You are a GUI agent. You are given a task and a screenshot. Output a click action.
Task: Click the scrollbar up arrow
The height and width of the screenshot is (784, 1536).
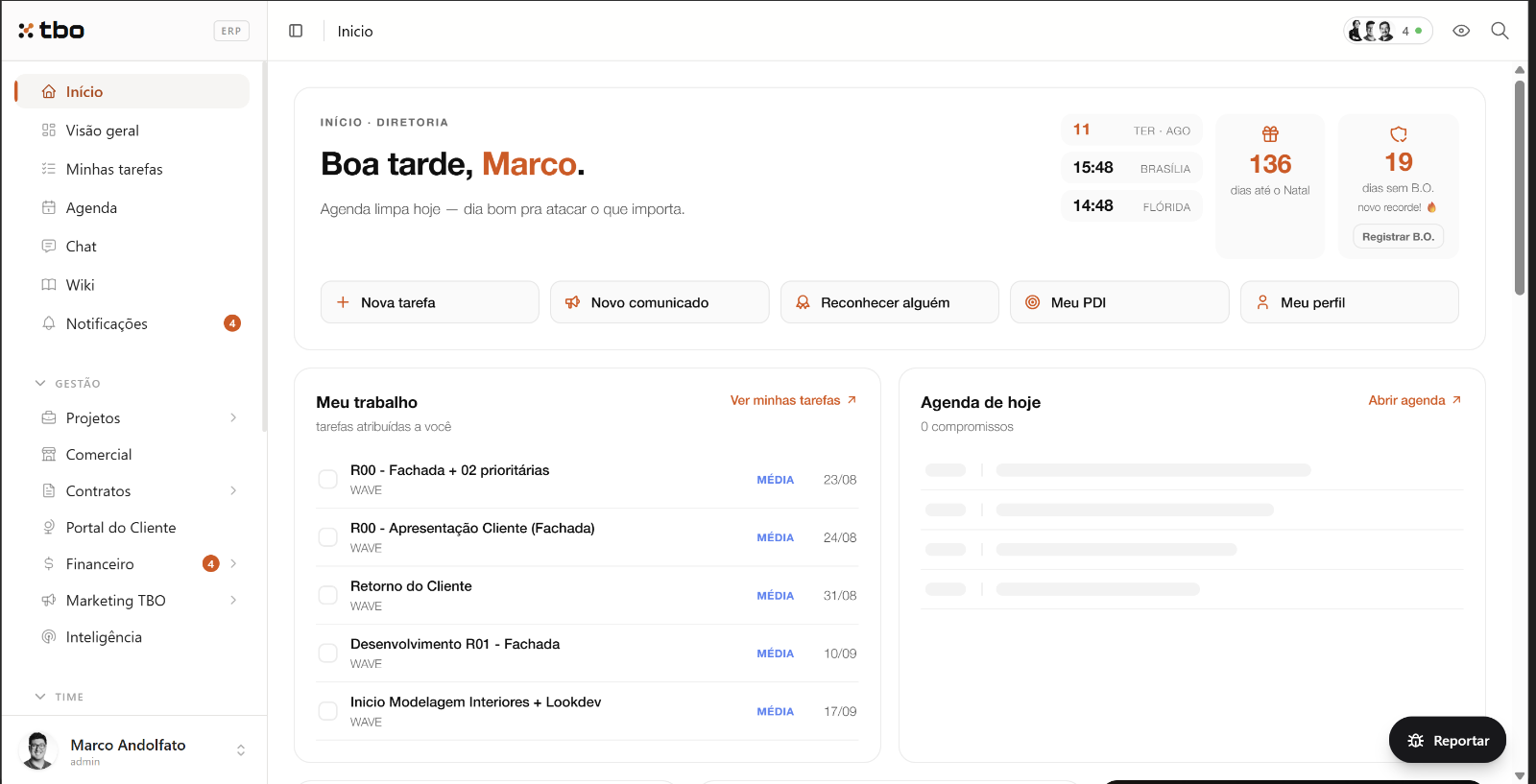(1520, 70)
